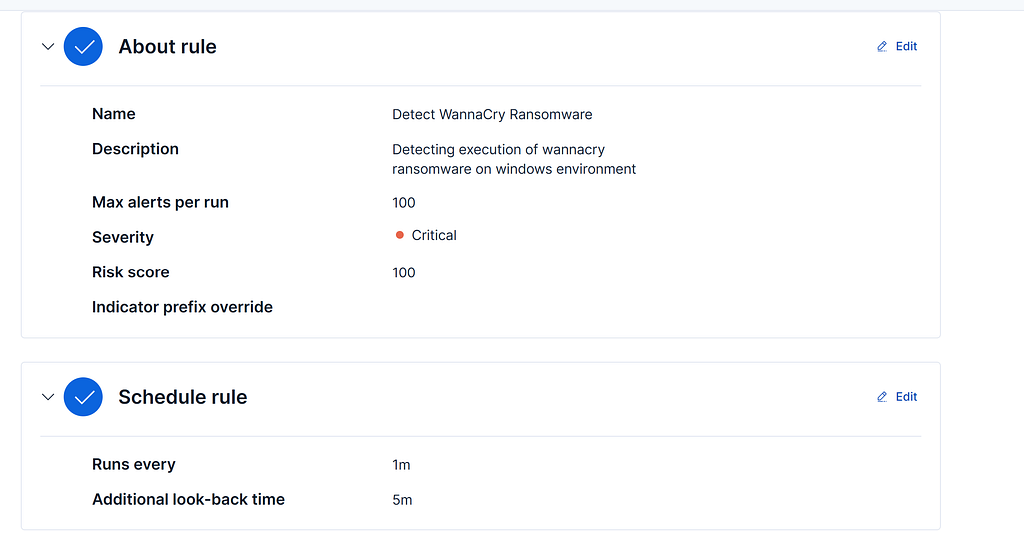Click the Schedule rule heading

(182, 397)
